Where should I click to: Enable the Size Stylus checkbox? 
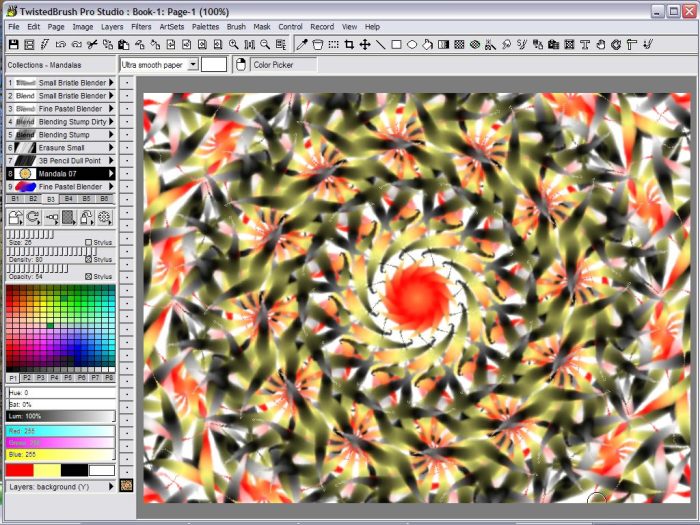[x=89, y=242]
